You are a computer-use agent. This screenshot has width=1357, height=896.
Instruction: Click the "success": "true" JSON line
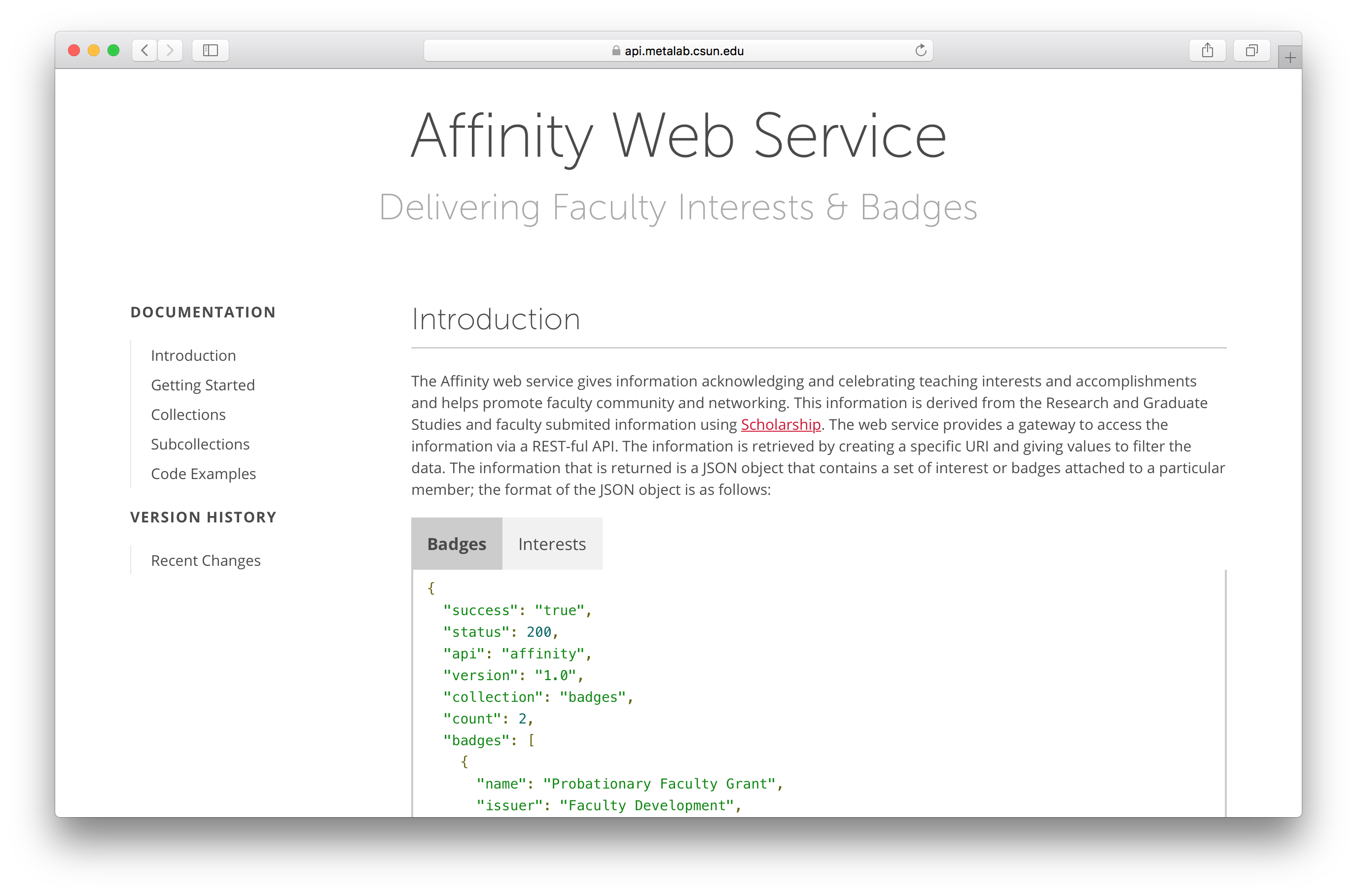point(518,610)
